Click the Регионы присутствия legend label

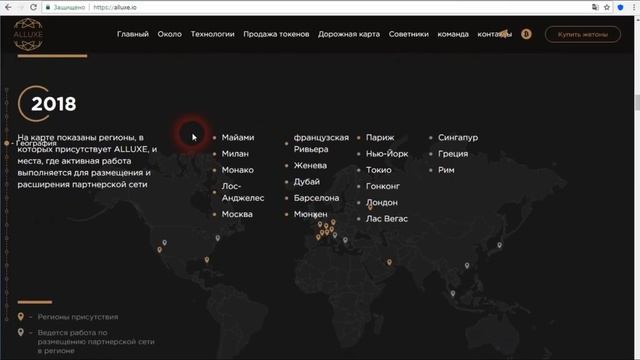[78, 317]
